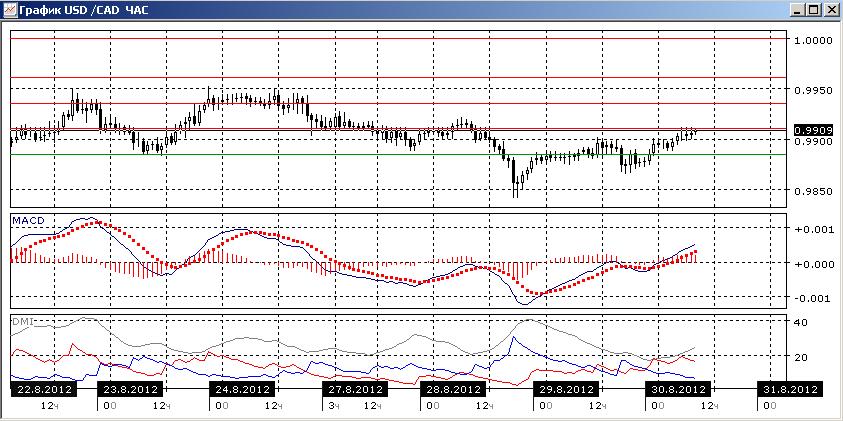The width and height of the screenshot is (843, 421).
Task: Click the top red resistance line at 1.0000
Action: pyautogui.click(x=398, y=39)
